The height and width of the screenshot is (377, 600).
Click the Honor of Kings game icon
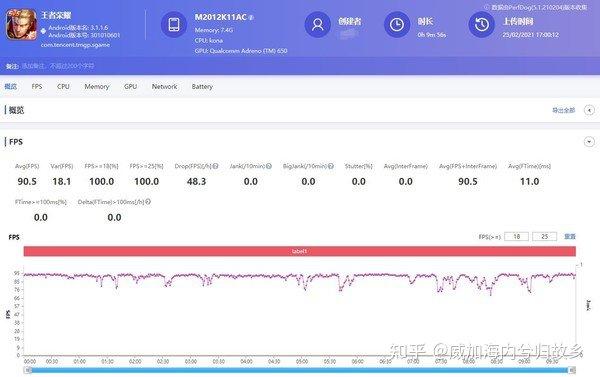click(x=22, y=24)
